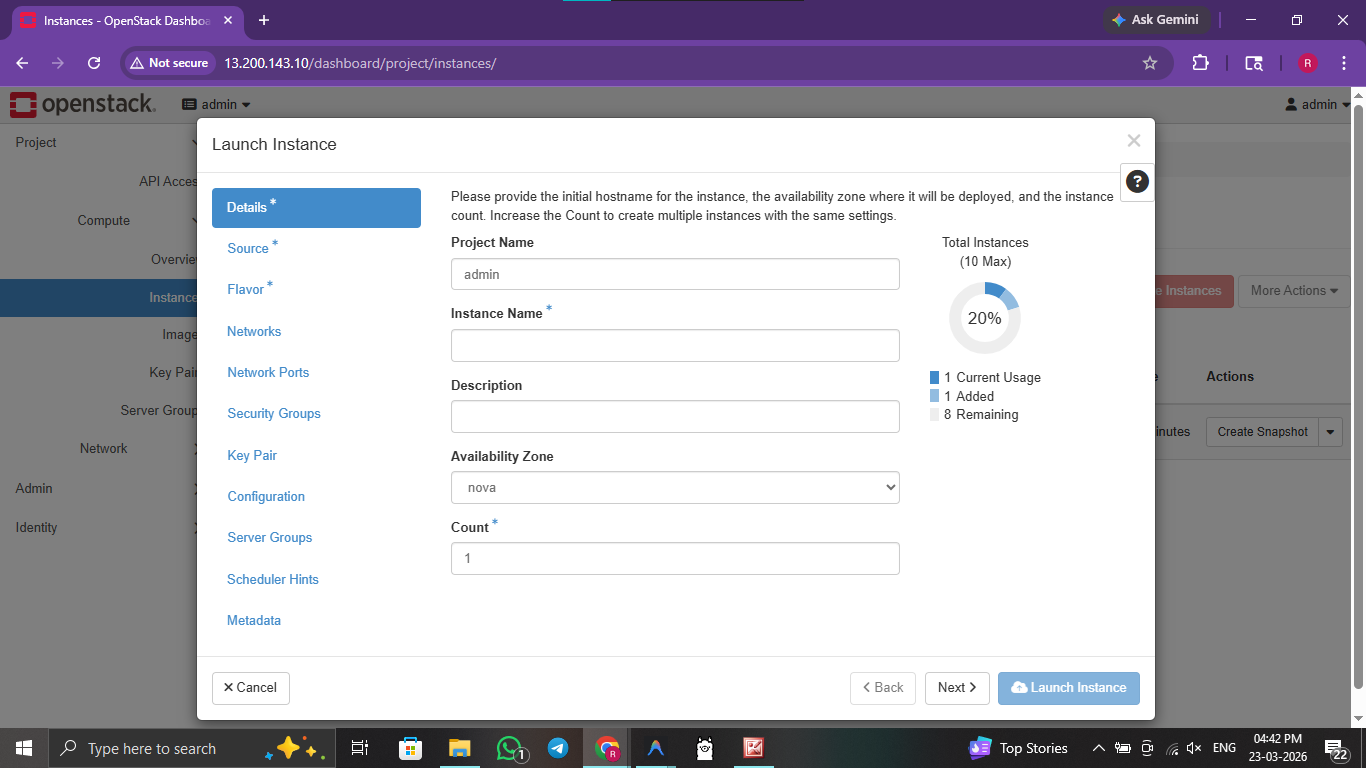This screenshot has width=1366, height=768.
Task: Close the Launch Instance dialog with X
Action: (x=1133, y=141)
